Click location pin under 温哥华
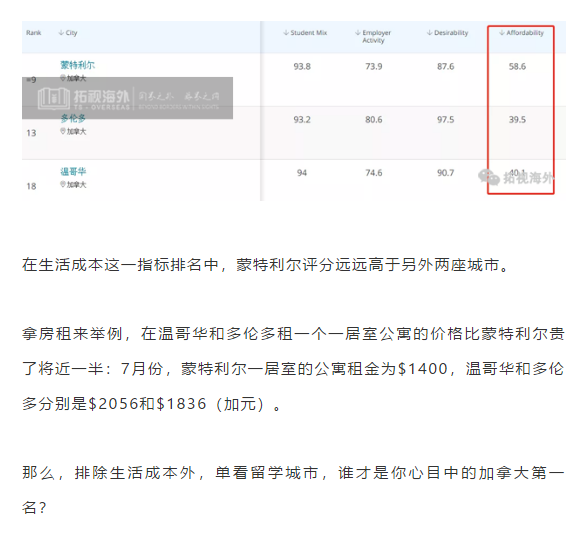Viewport: 579px width, 534px height. 63,184
